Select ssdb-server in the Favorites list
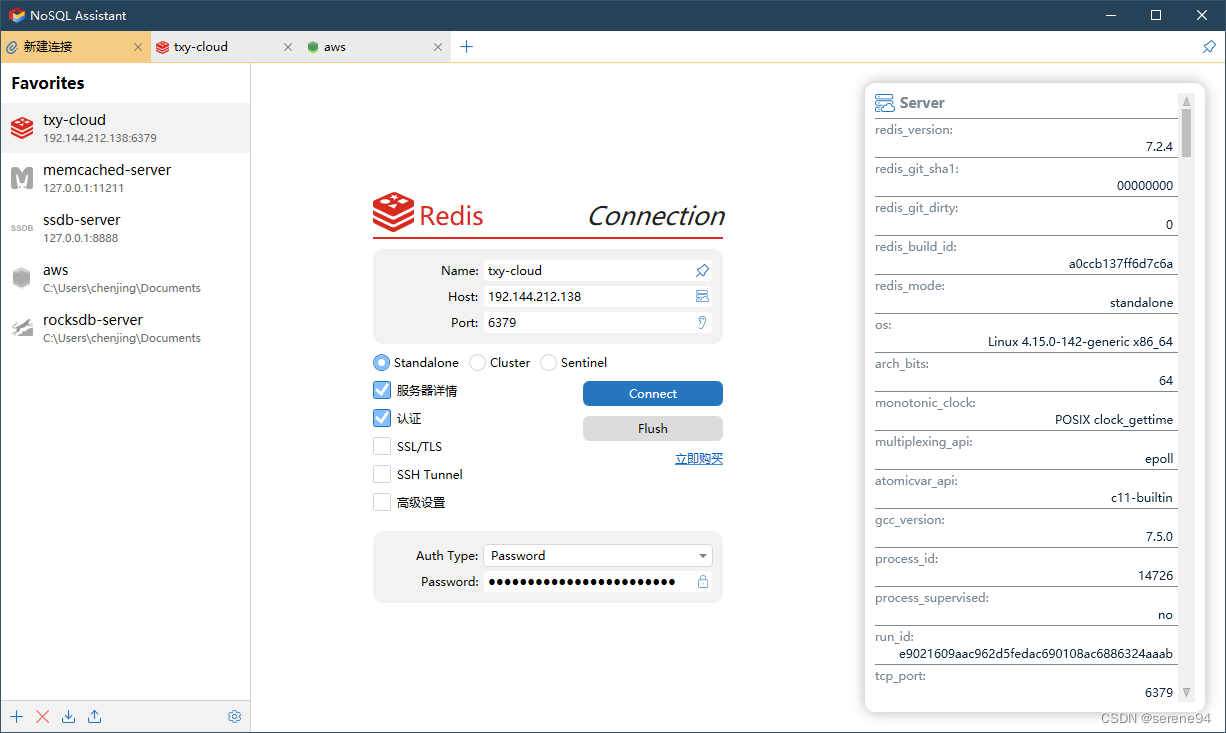The height and width of the screenshot is (733, 1226). tap(125, 228)
